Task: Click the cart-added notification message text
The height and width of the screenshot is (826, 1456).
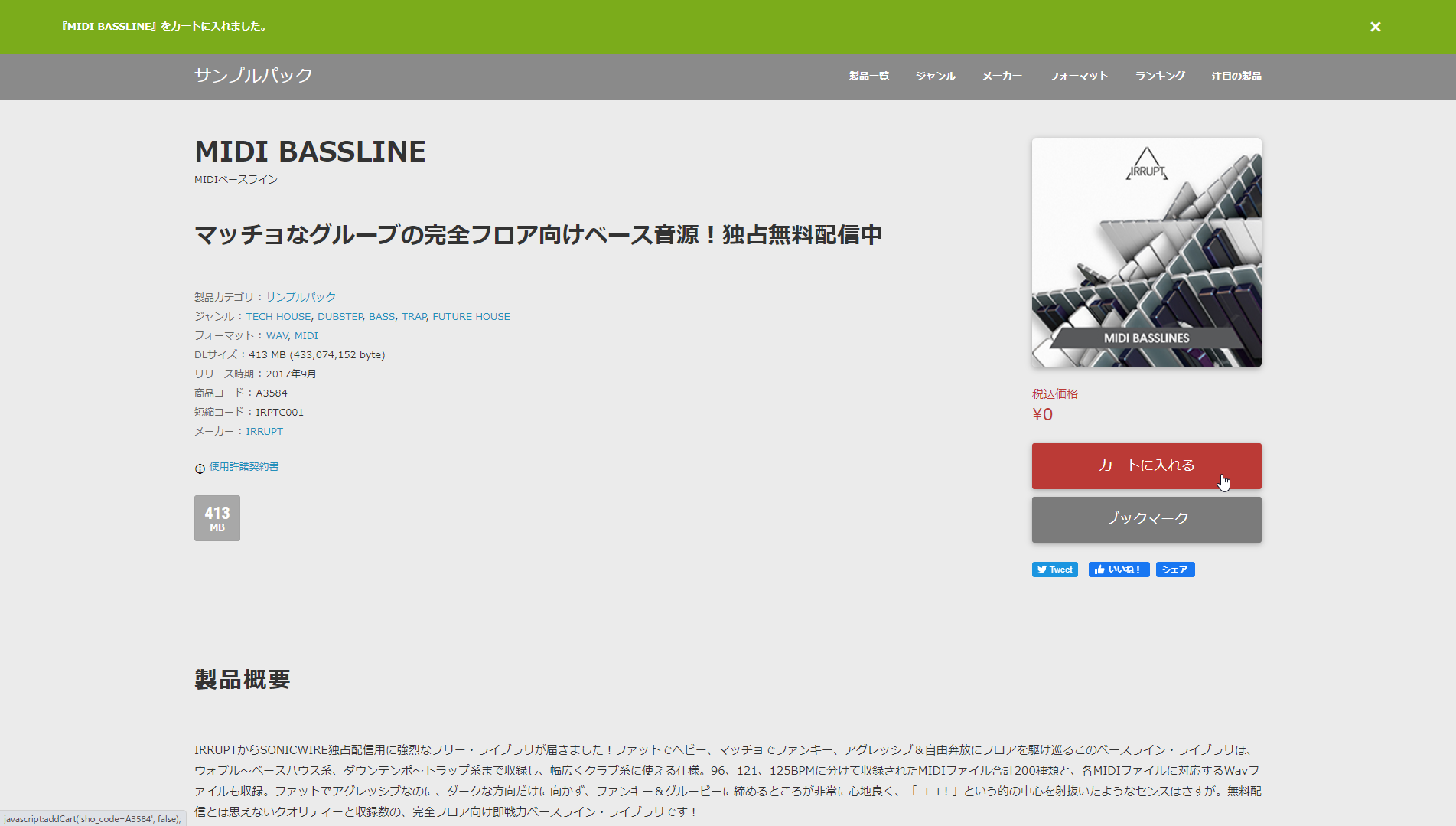Action: click(164, 26)
